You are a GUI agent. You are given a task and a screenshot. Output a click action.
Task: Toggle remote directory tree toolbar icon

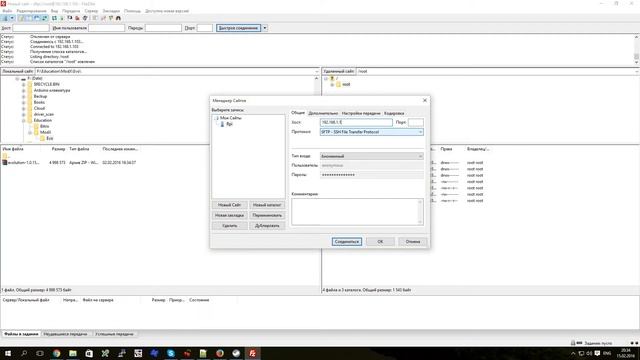(x=37, y=18)
